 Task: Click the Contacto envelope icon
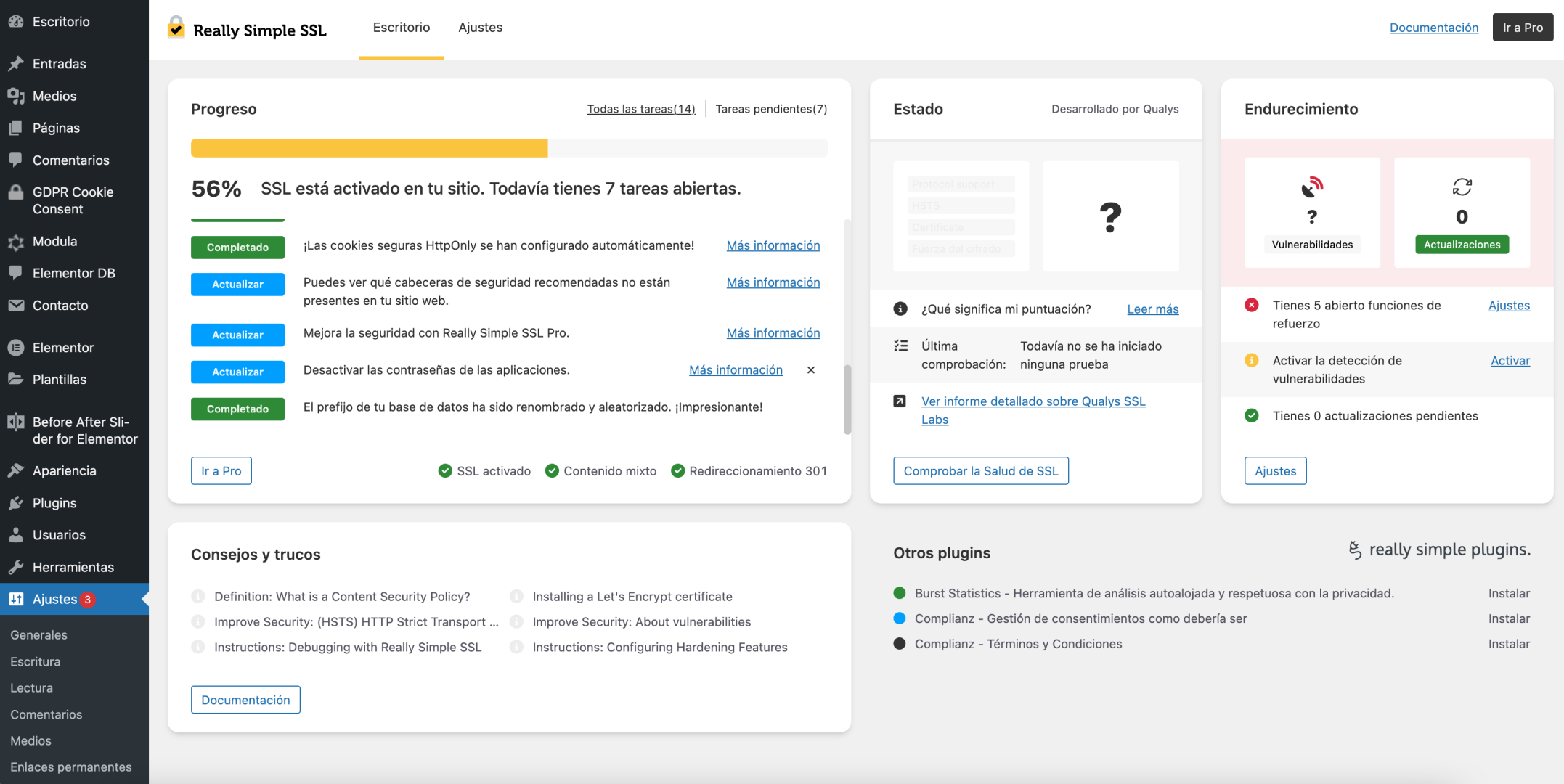16,306
